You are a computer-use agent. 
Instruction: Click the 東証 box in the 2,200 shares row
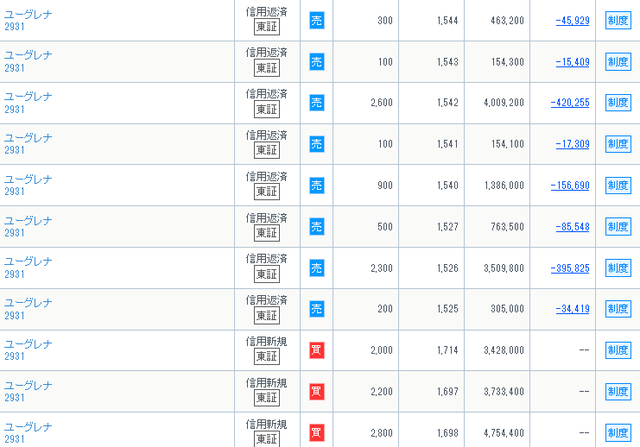267,398
